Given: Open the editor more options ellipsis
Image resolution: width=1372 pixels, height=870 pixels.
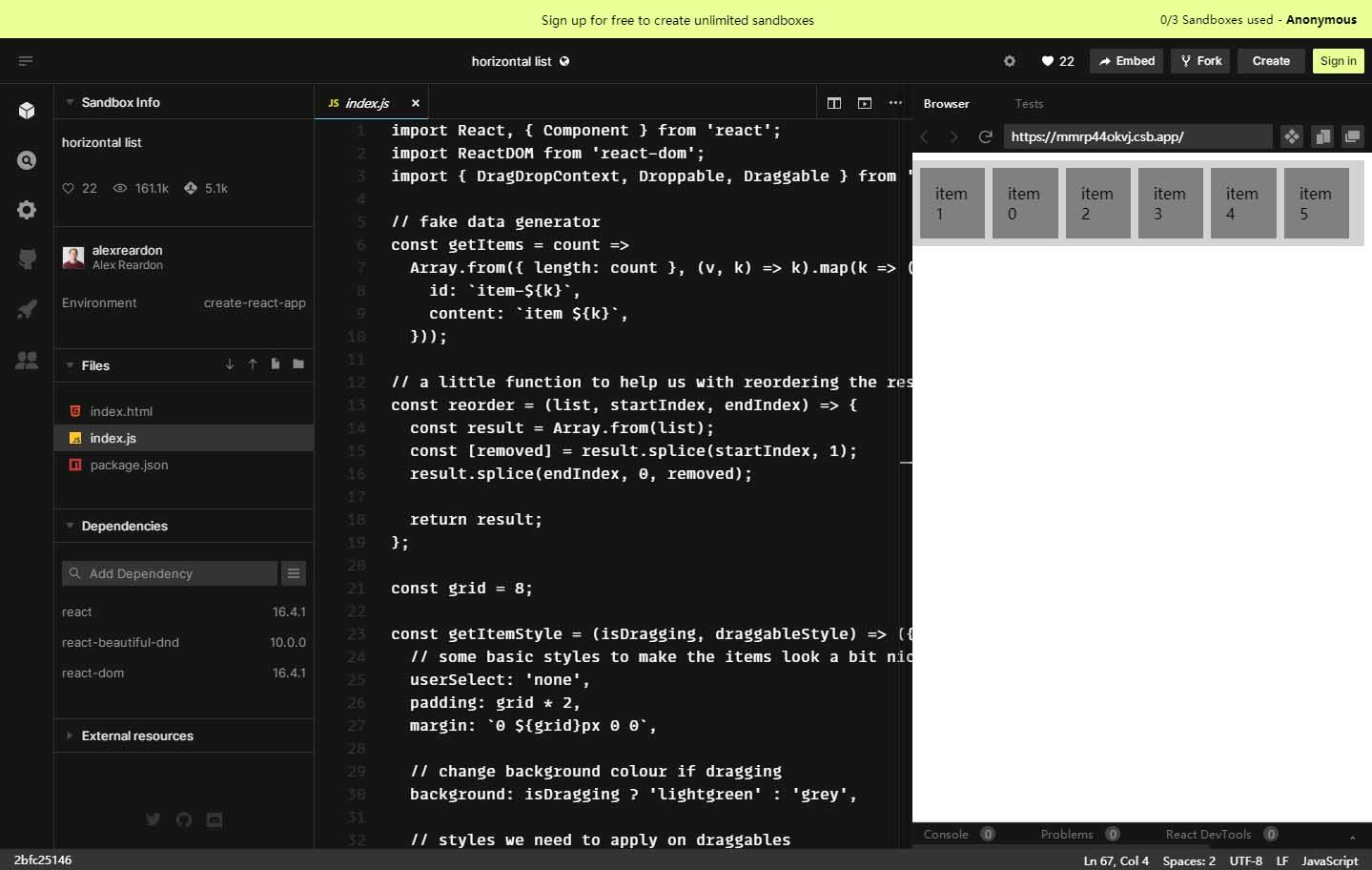Looking at the screenshot, I should (x=895, y=103).
